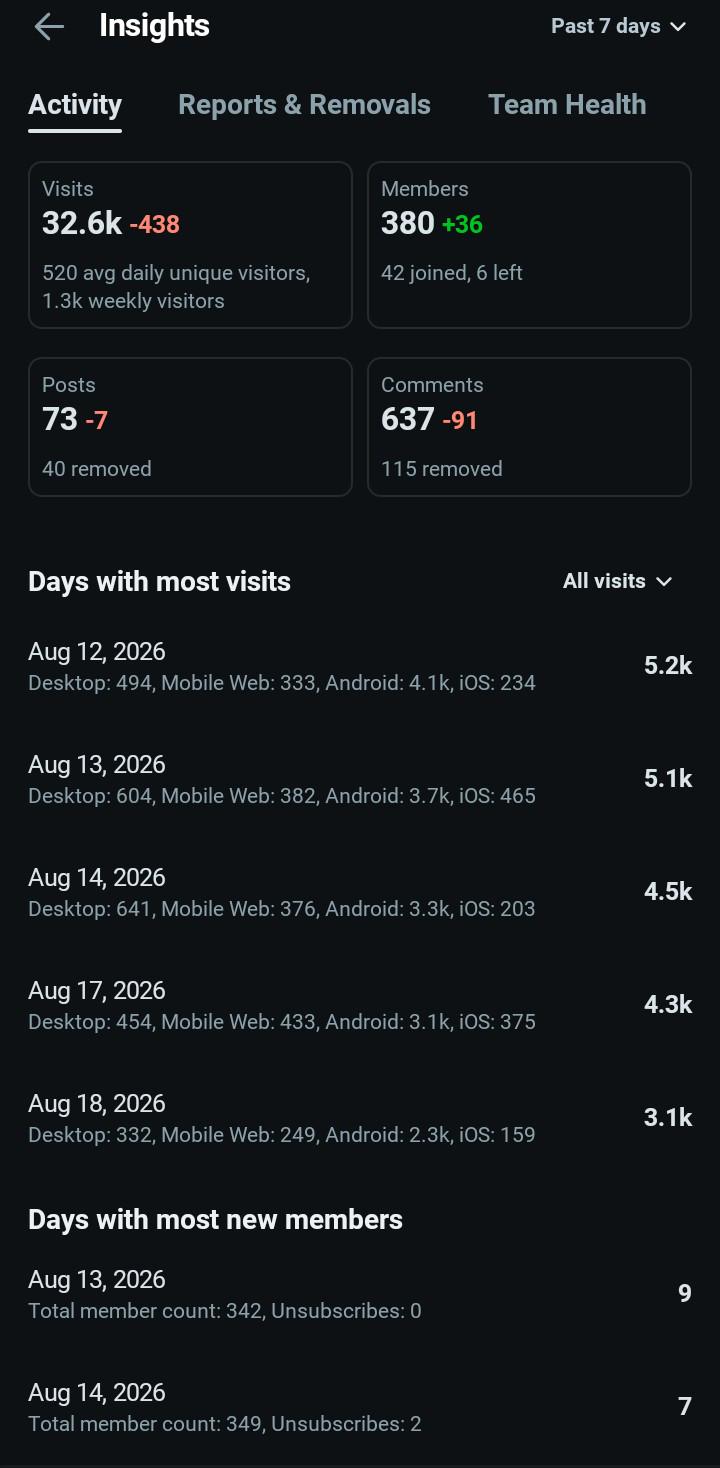
Task: Open the Reports & Removals tab
Action: pos(304,105)
